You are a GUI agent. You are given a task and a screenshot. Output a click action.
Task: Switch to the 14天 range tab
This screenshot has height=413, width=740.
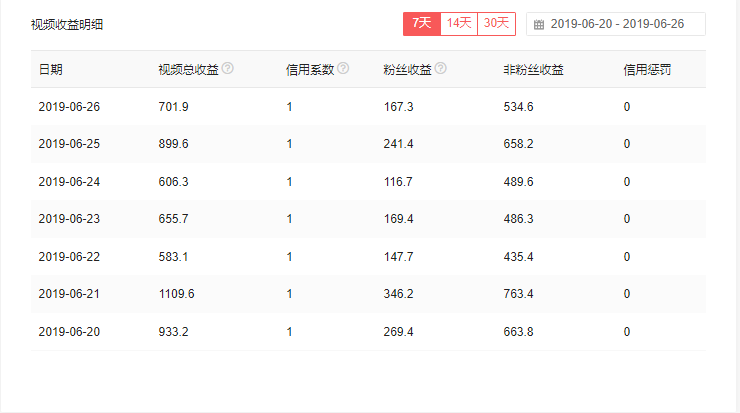pyautogui.click(x=459, y=24)
